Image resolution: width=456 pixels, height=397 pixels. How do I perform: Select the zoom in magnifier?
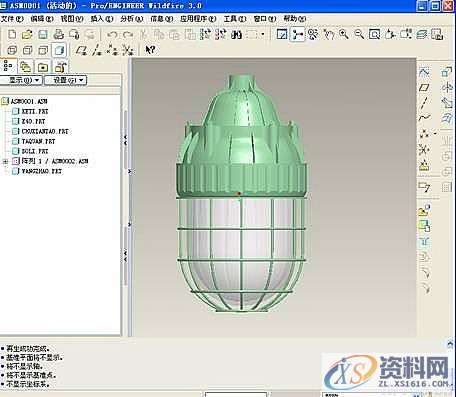[x=344, y=34]
